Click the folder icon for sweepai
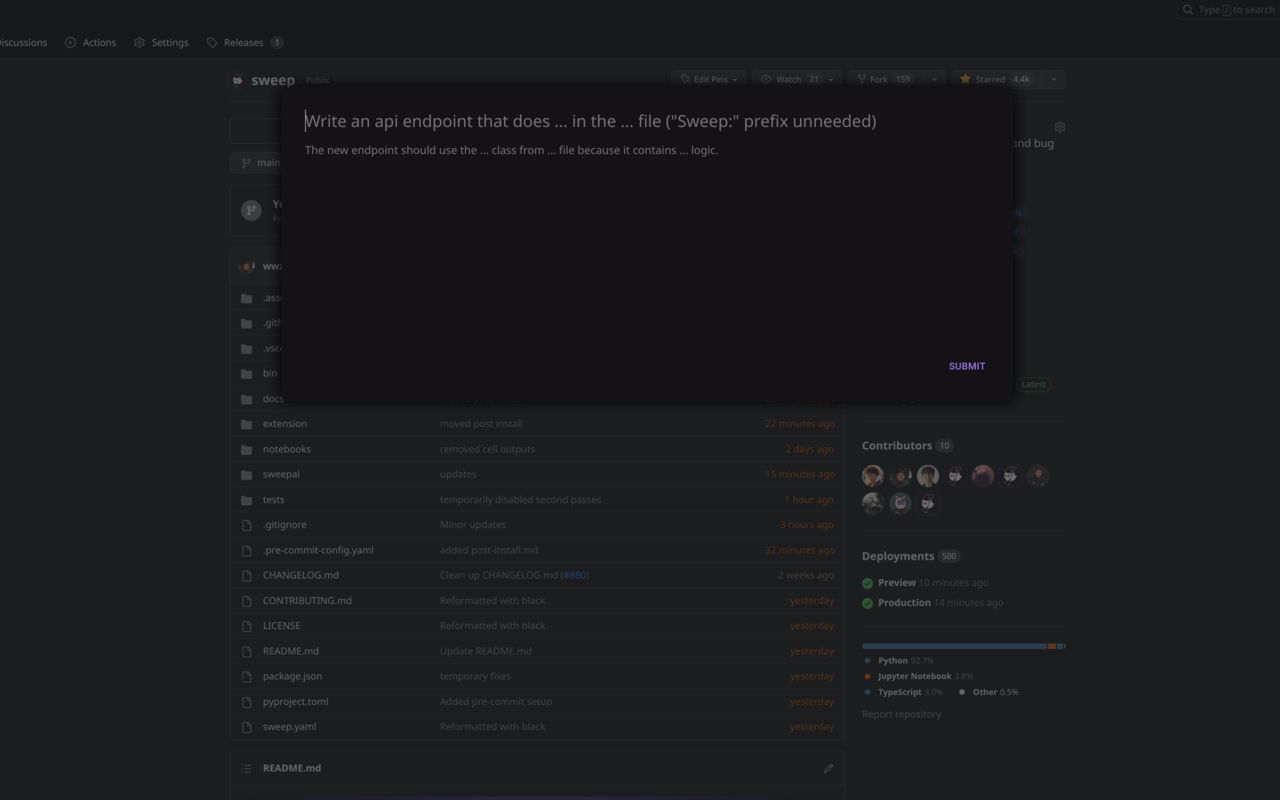1280x800 pixels. point(247,474)
